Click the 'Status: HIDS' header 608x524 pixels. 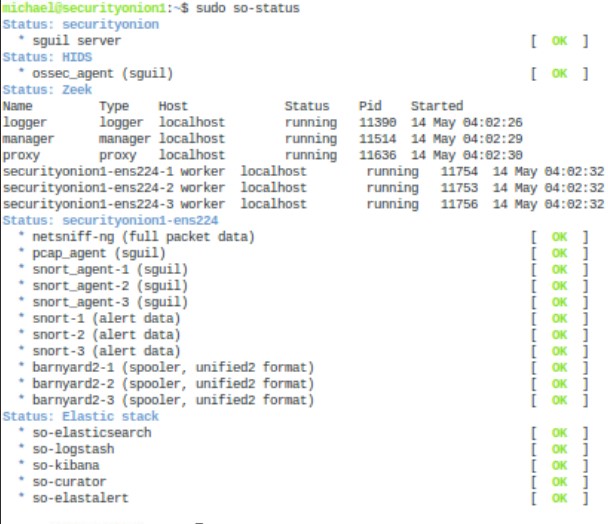tap(47, 57)
